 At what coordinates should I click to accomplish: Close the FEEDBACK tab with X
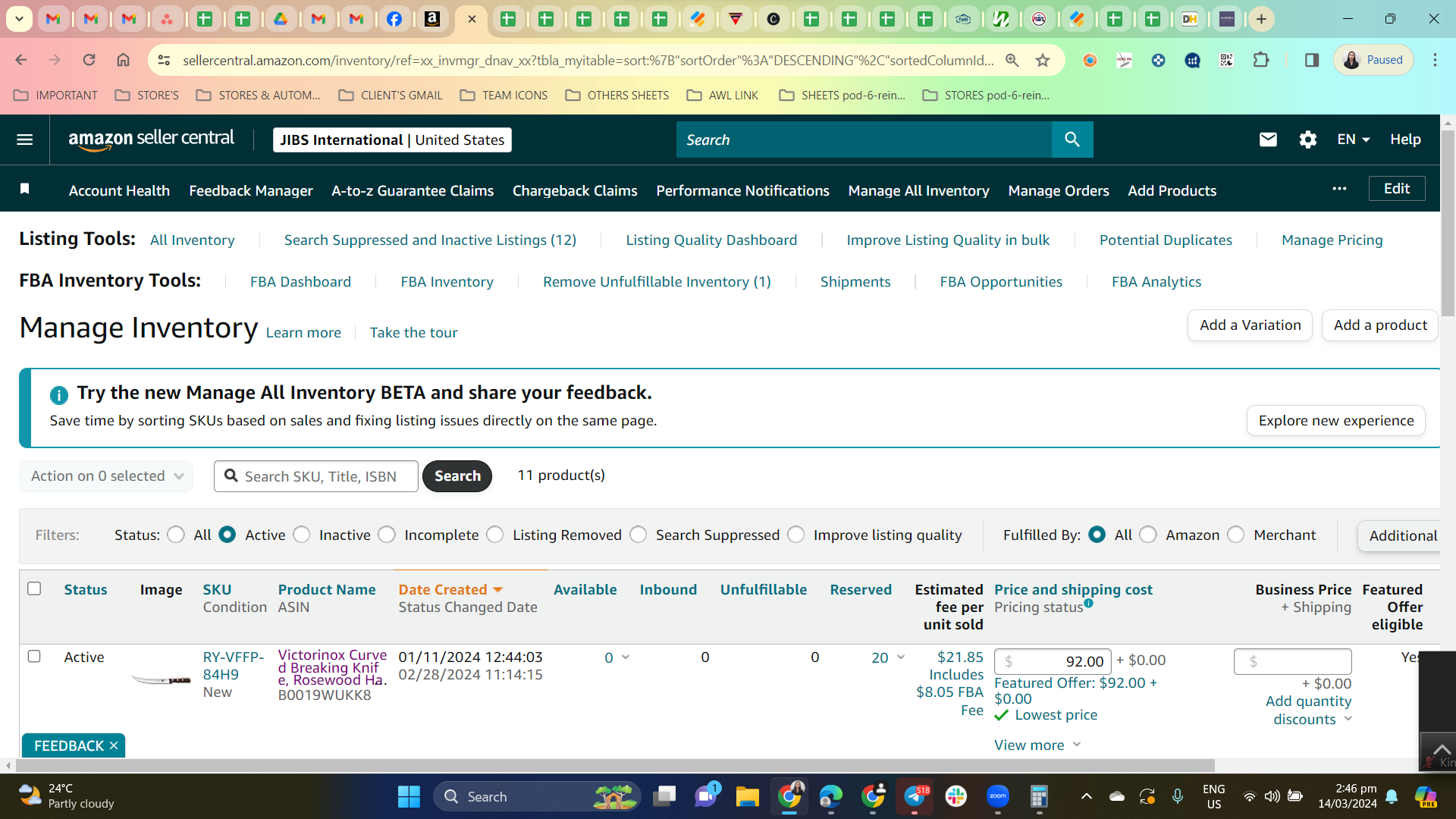(114, 745)
